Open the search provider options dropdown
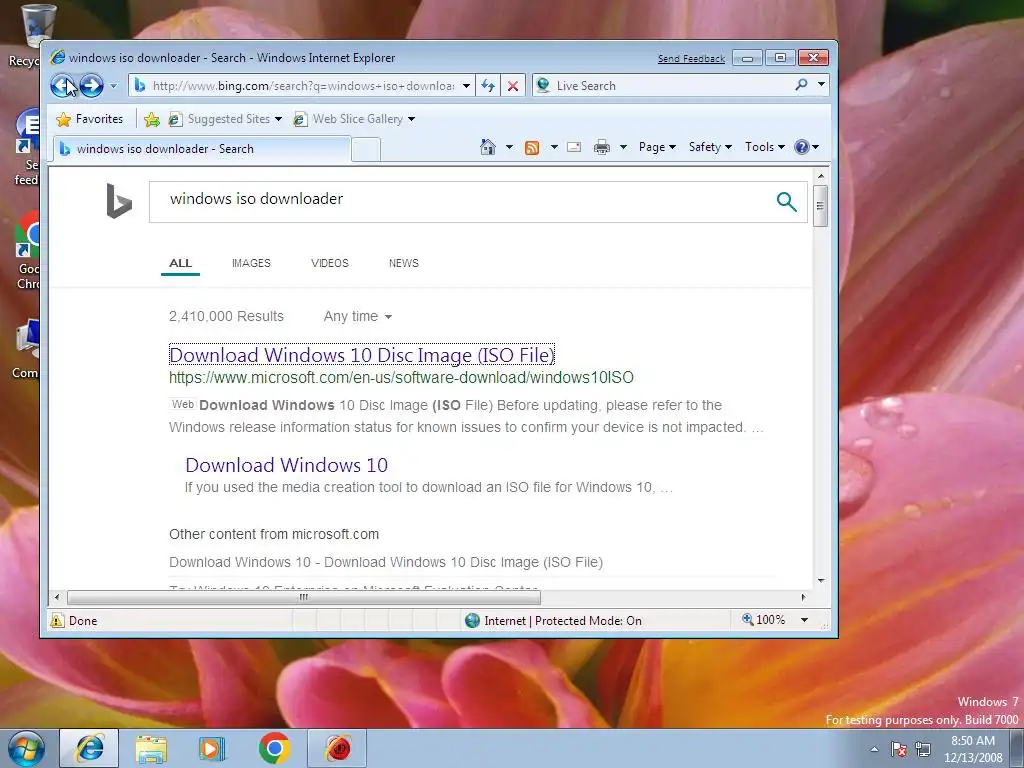The image size is (1024, 768). click(822, 85)
